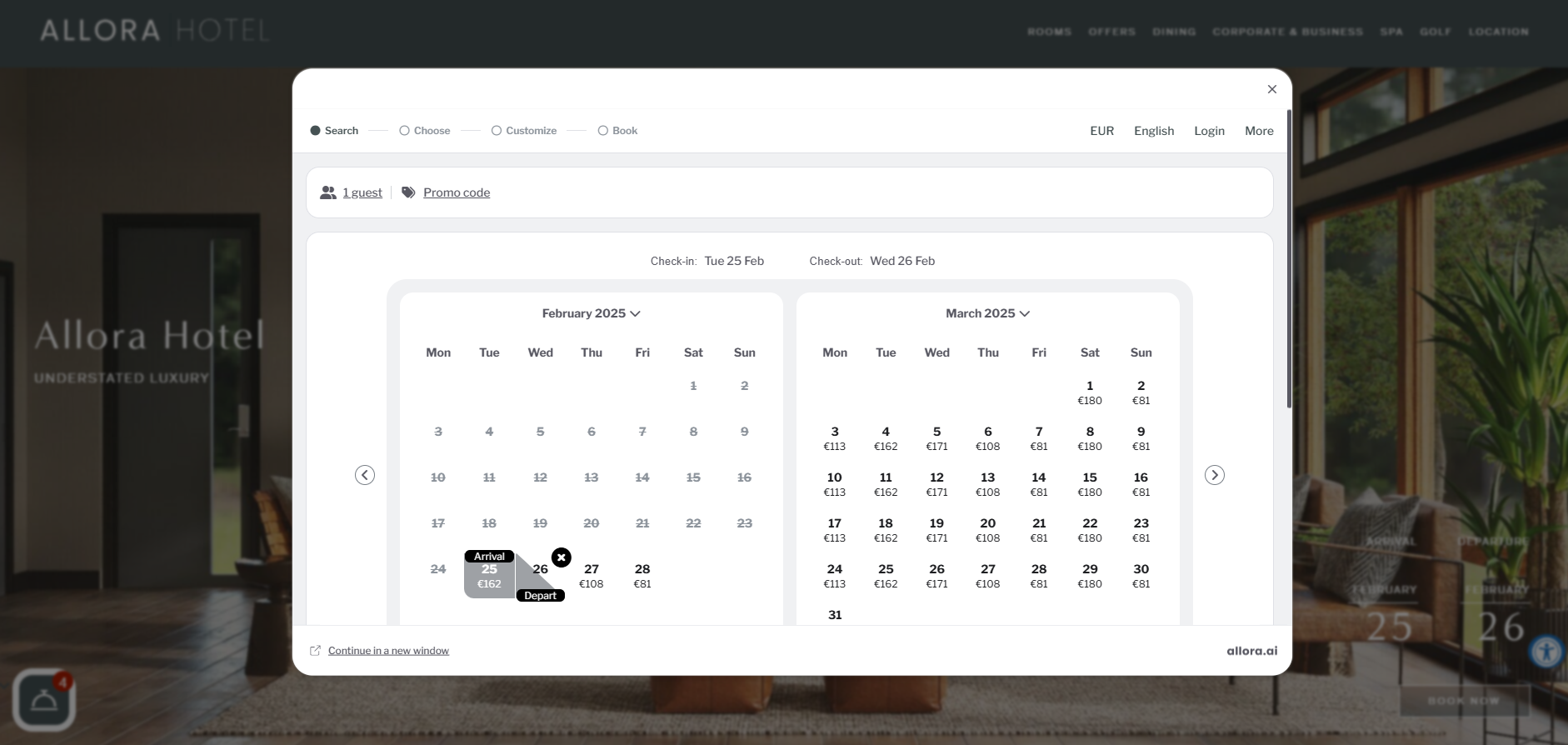Screen dimensions: 1568x745
Task: Expand the March 2025 month dropdown
Action: [x=988, y=313]
